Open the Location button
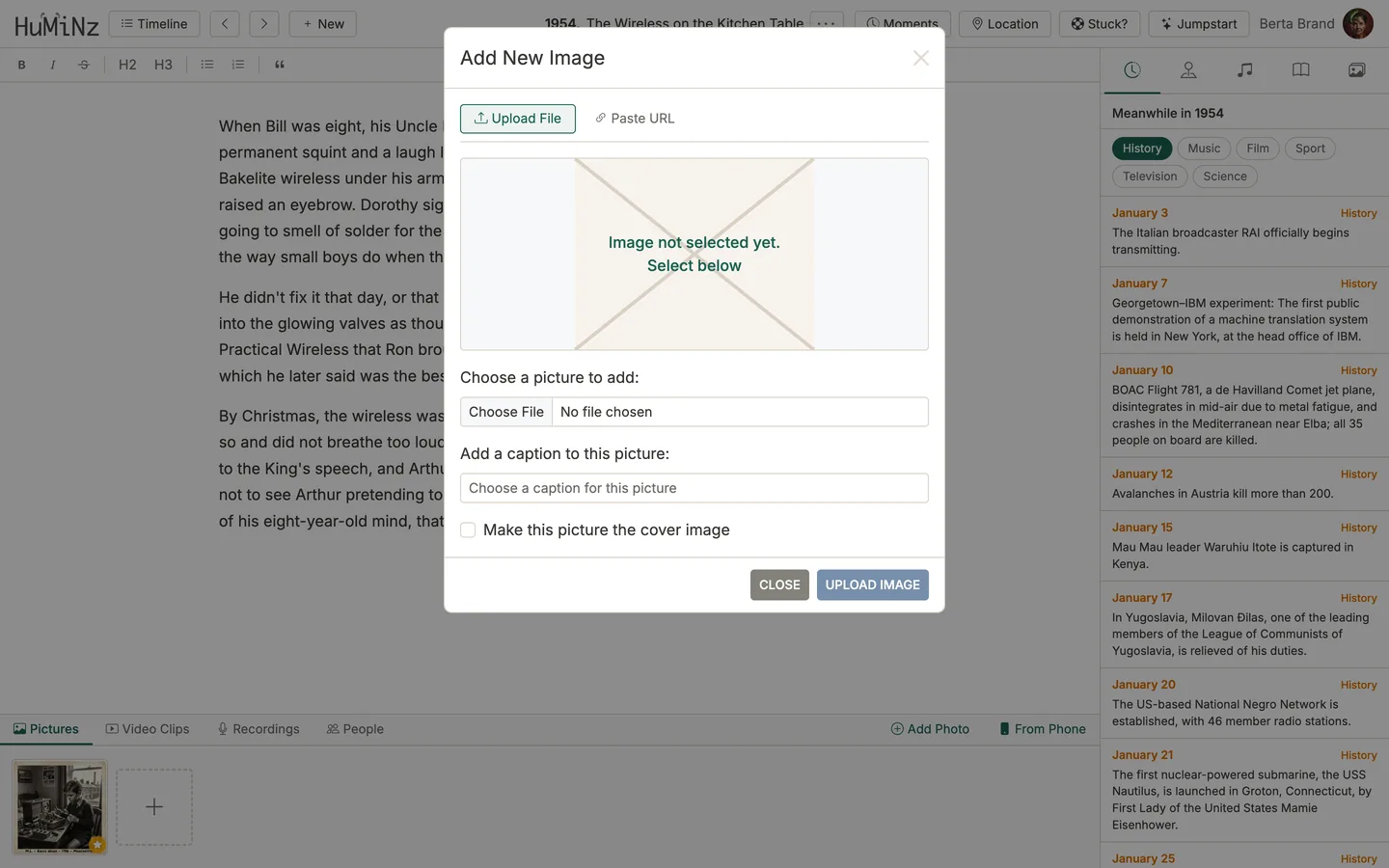1389x868 pixels. 1004,24
